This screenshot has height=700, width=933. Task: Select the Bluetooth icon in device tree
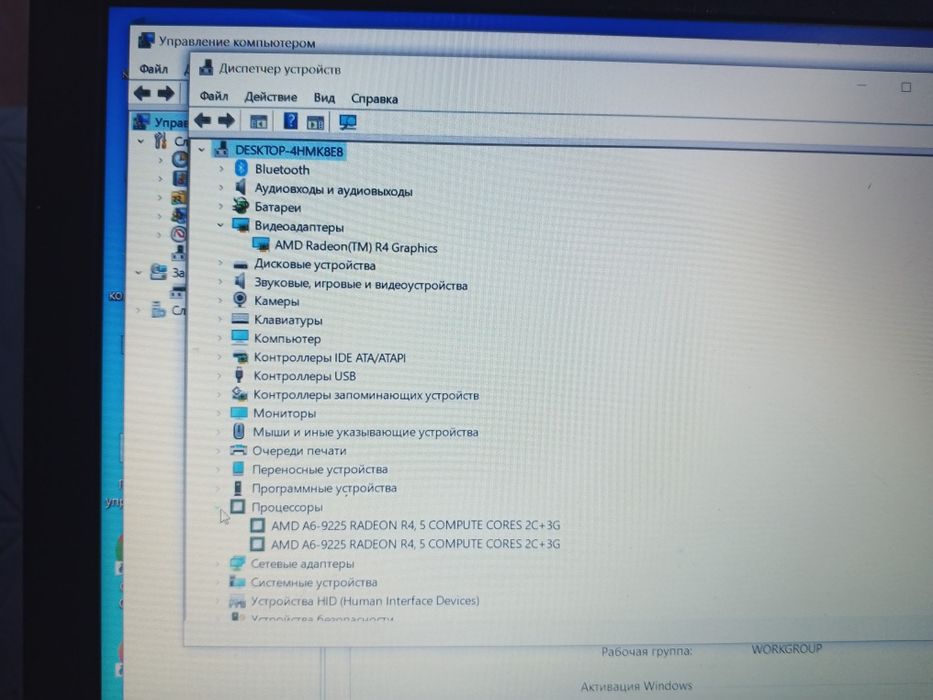[x=241, y=168]
